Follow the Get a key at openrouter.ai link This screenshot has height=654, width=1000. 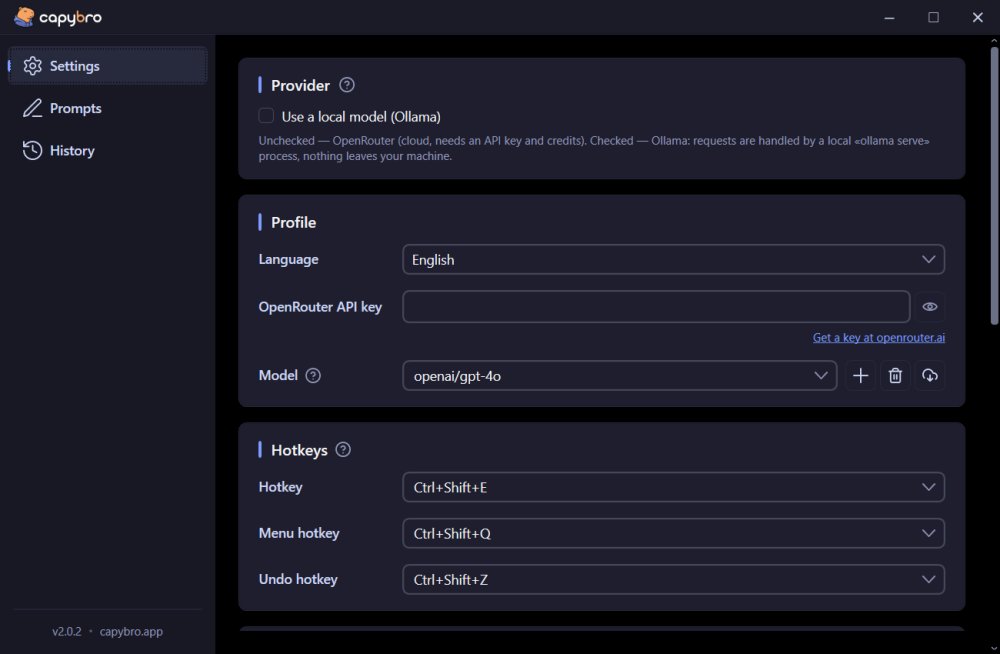[x=879, y=338]
